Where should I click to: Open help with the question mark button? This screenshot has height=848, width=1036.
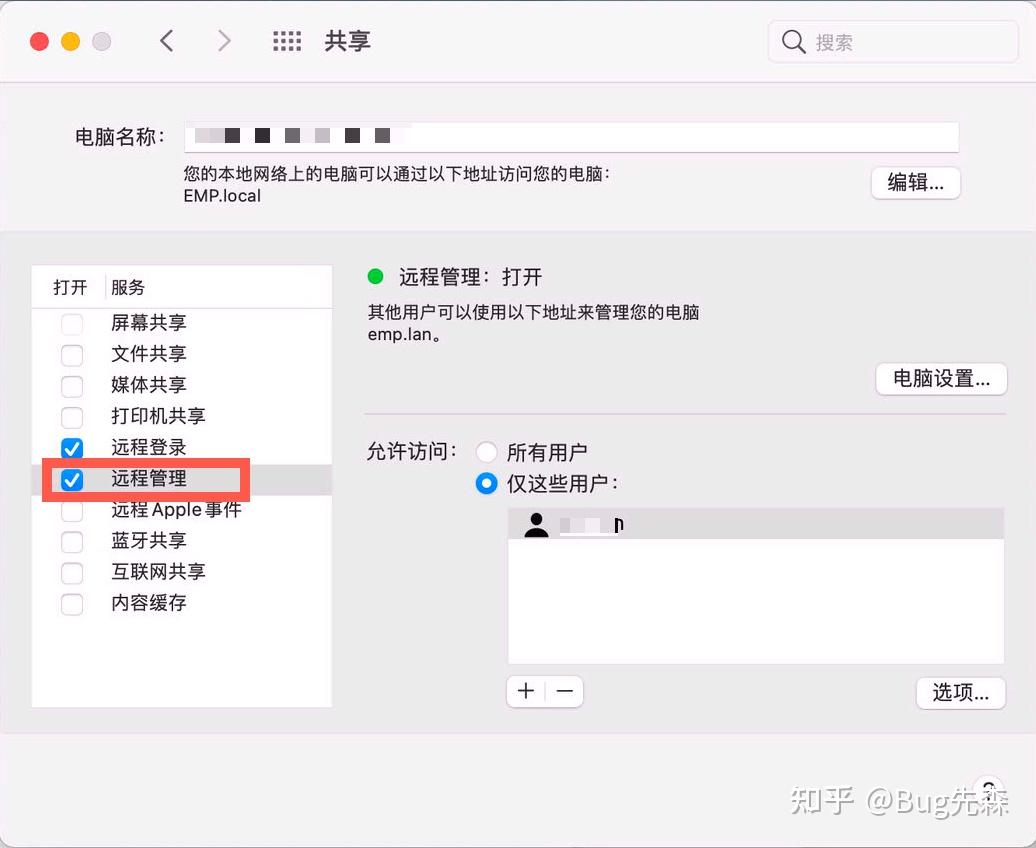[988, 788]
